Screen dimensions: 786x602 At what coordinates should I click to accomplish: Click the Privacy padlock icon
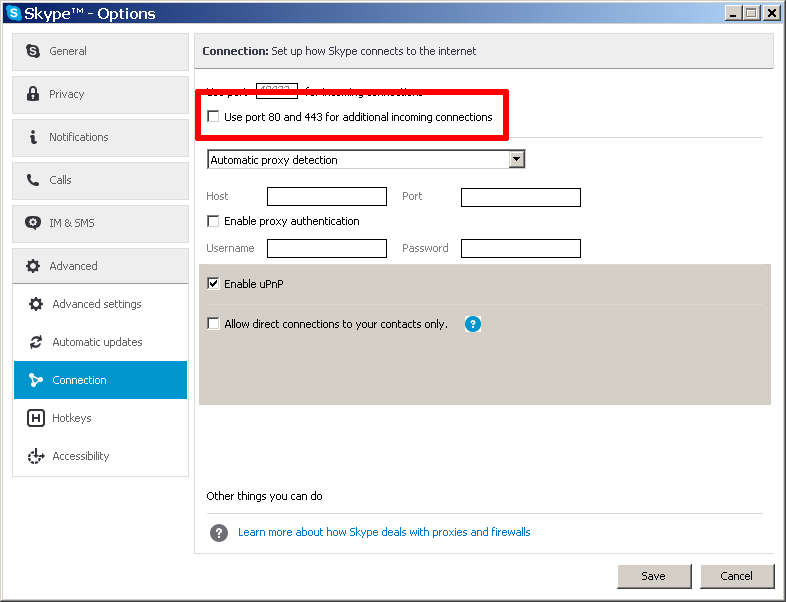coord(33,94)
